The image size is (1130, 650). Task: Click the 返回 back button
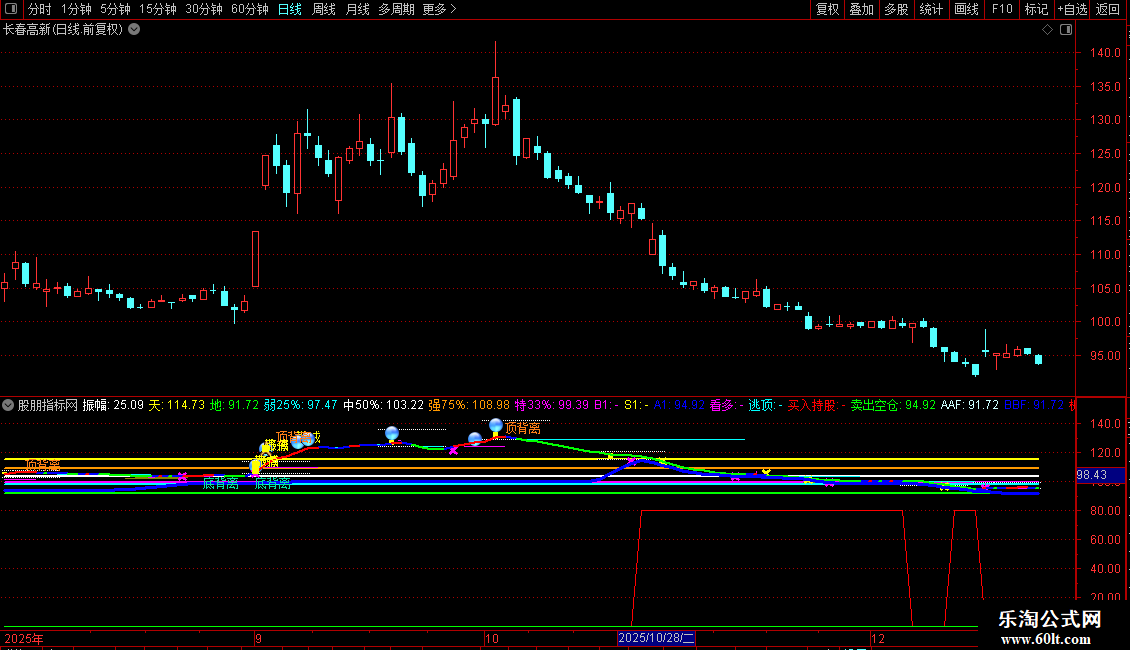pyautogui.click(x=1108, y=9)
